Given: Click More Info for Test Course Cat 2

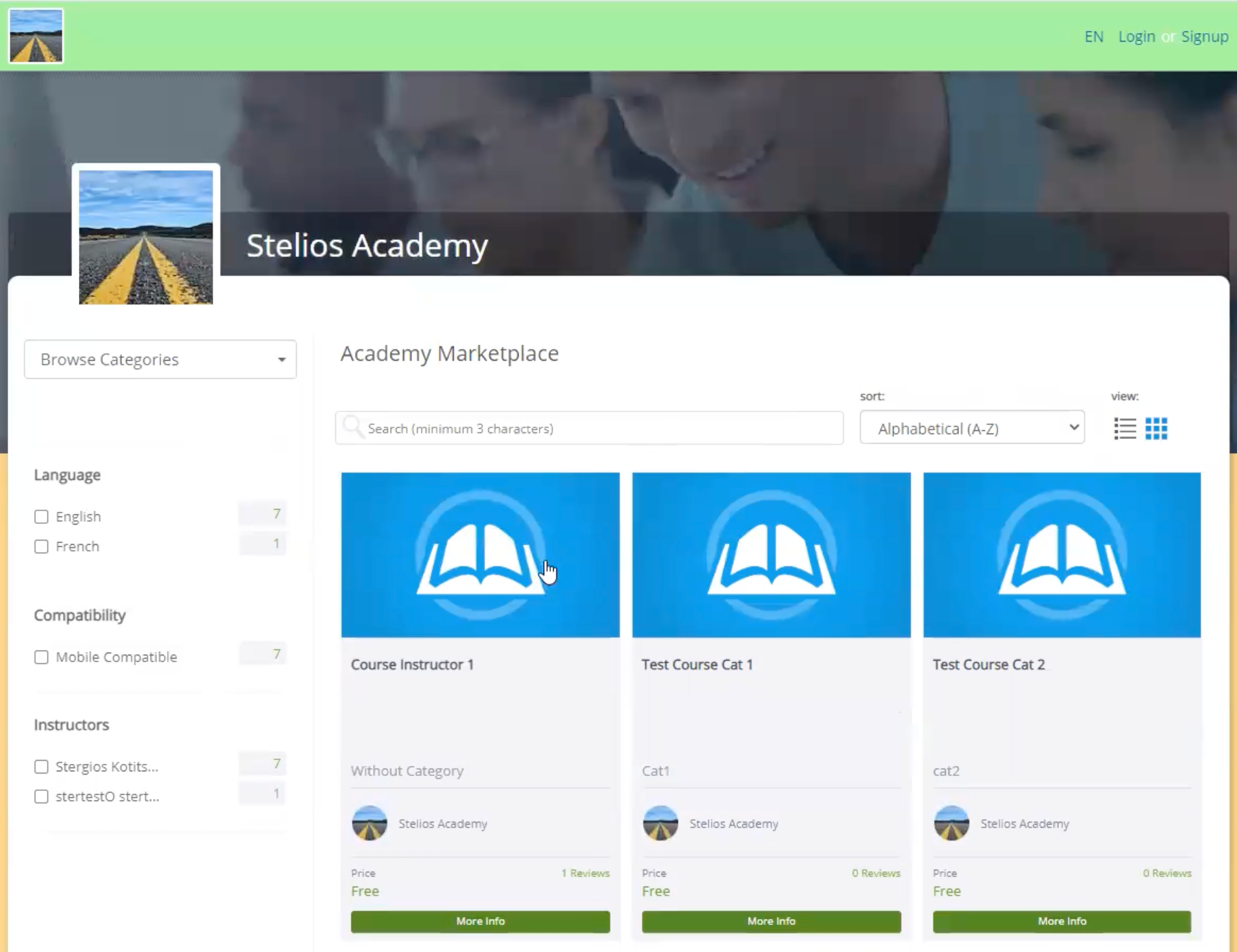Looking at the screenshot, I should [1062, 921].
